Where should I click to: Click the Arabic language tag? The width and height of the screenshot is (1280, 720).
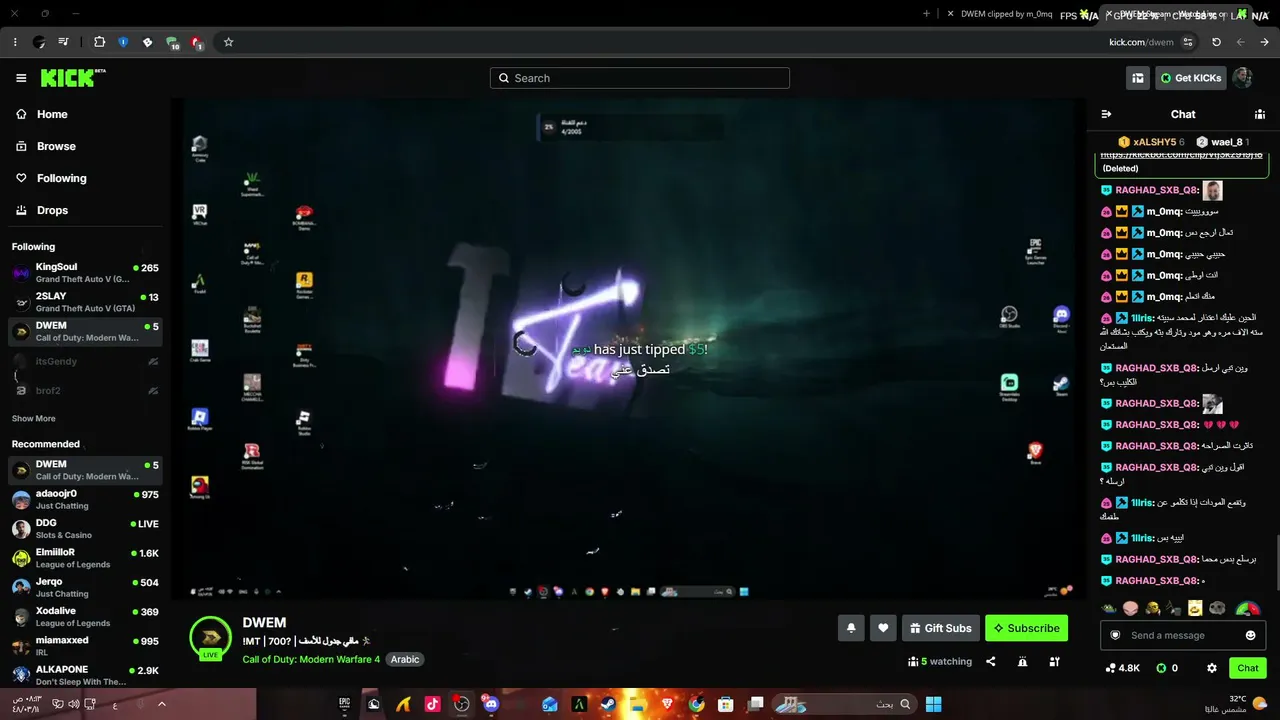[x=405, y=659]
